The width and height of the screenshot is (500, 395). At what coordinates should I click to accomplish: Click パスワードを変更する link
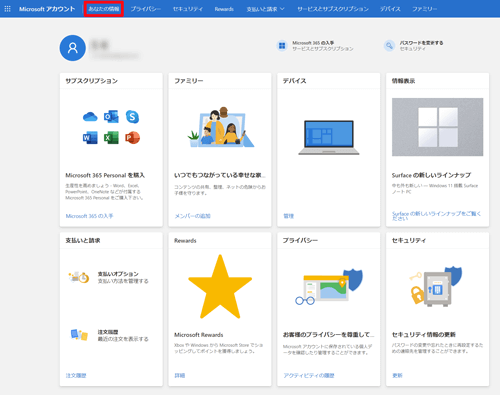click(421, 43)
